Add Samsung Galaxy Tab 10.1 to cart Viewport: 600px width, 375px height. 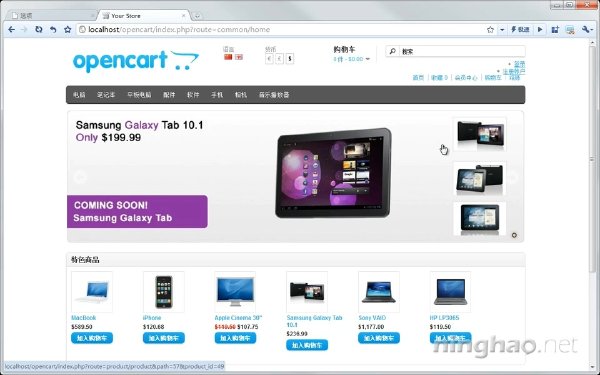[307, 345]
